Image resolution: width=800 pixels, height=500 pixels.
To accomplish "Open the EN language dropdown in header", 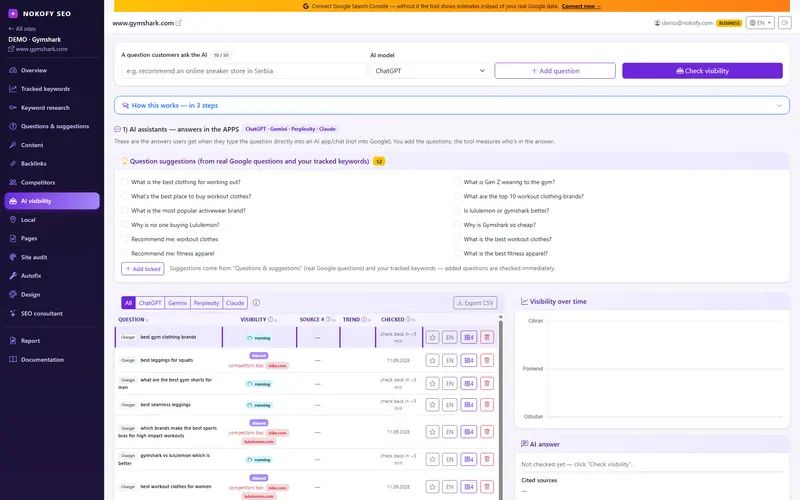I will pyautogui.click(x=760, y=23).
